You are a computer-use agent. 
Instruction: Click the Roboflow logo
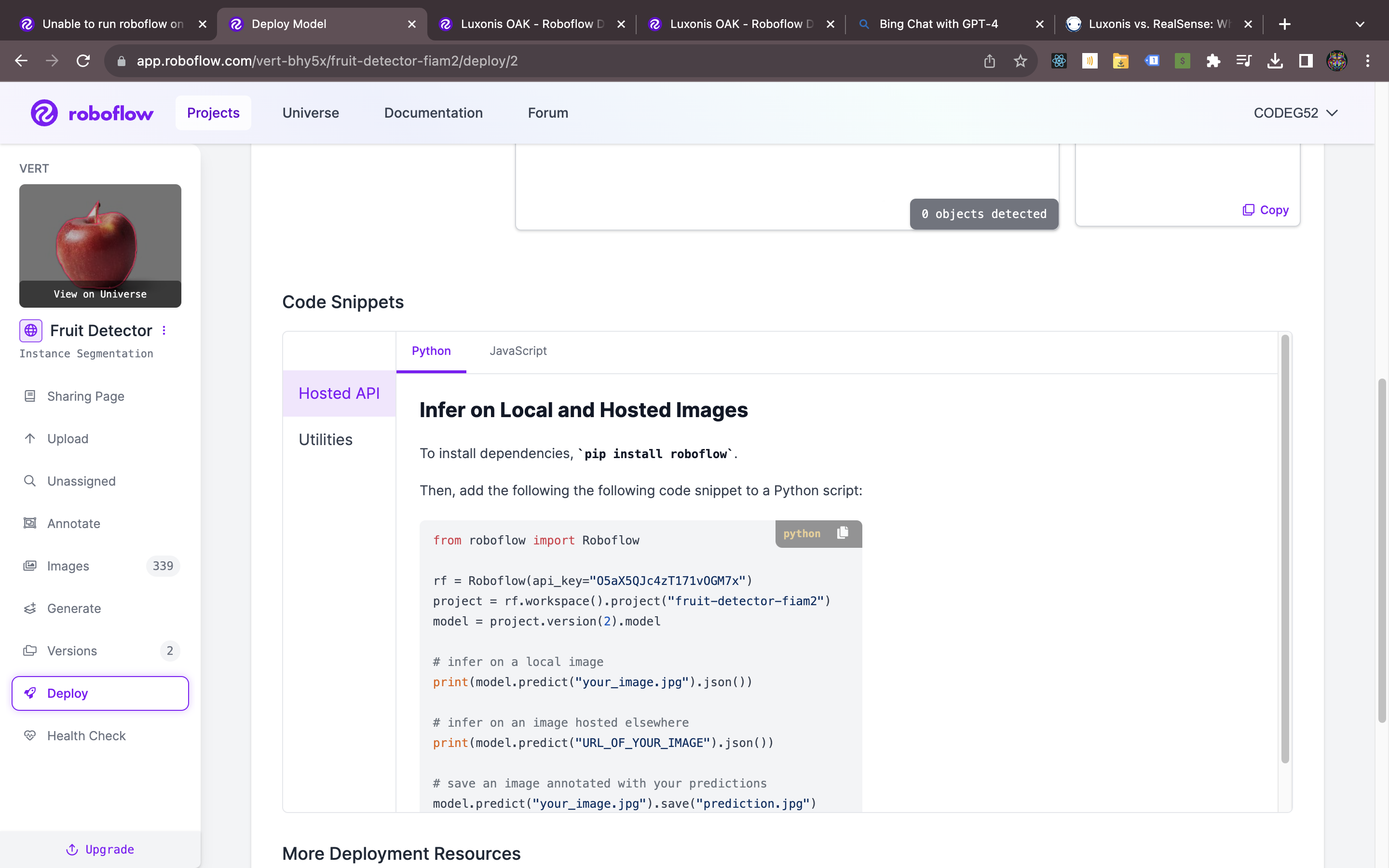click(92, 113)
